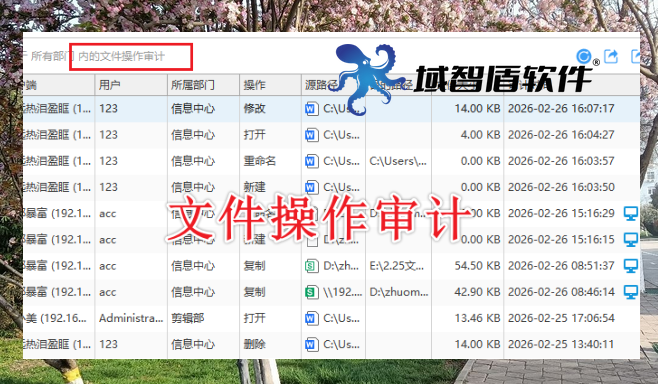
Task: Sort by the 用户 column header
Action: [131, 85]
